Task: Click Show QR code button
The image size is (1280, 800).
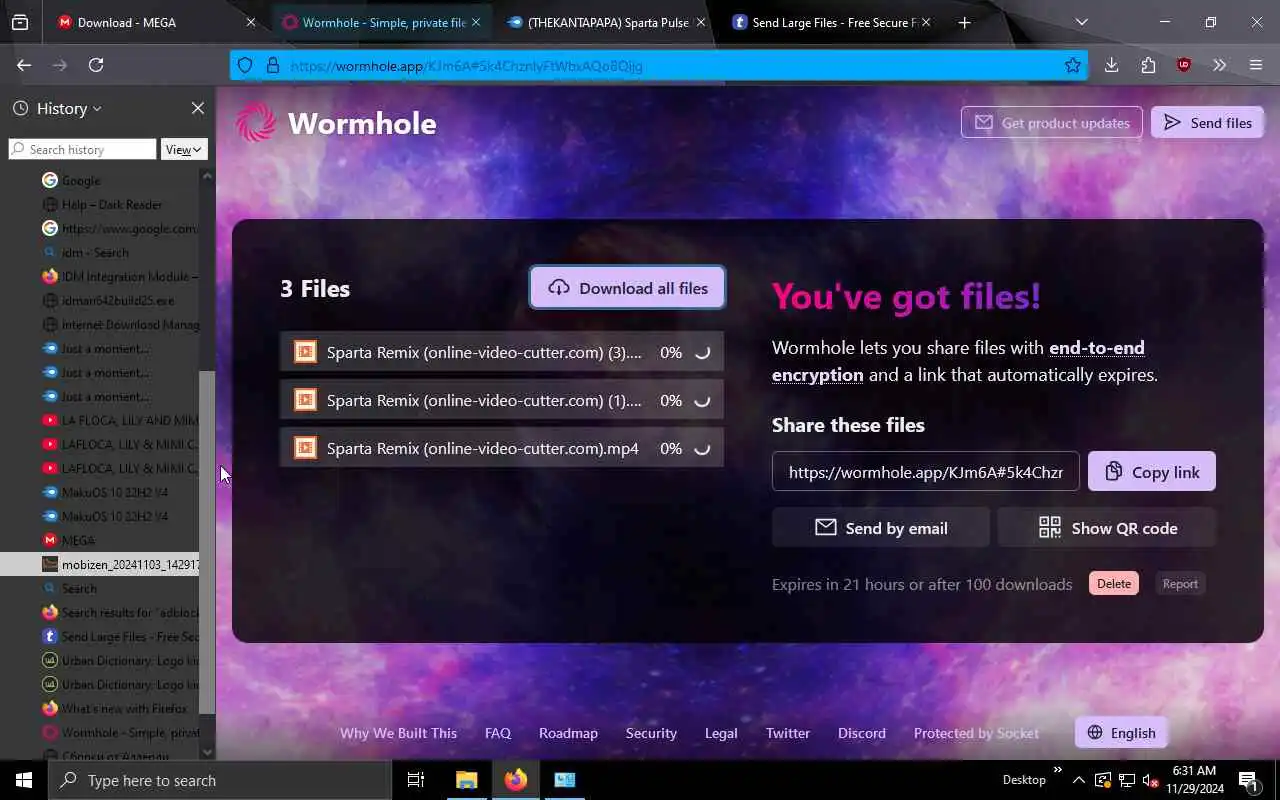Action: pos(1107,528)
